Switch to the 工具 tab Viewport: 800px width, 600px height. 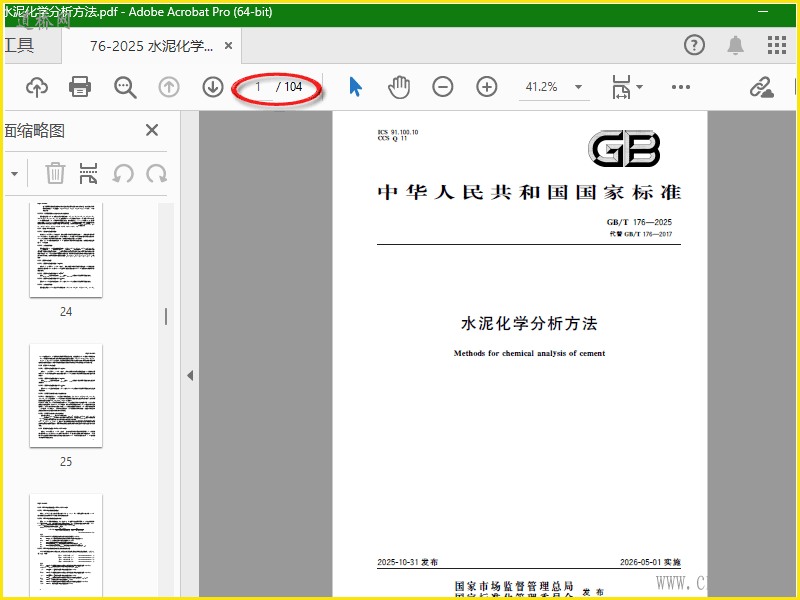coord(19,45)
